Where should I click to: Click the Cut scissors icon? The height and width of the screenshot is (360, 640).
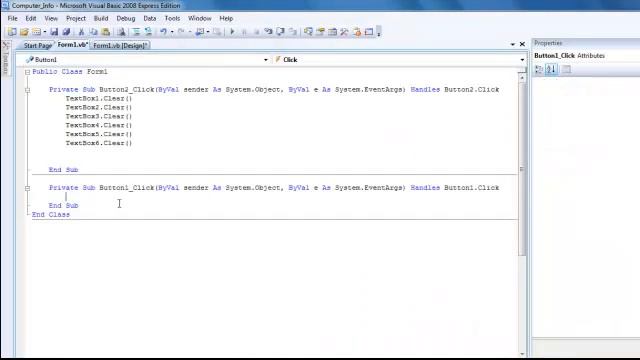pyautogui.click(x=81, y=32)
